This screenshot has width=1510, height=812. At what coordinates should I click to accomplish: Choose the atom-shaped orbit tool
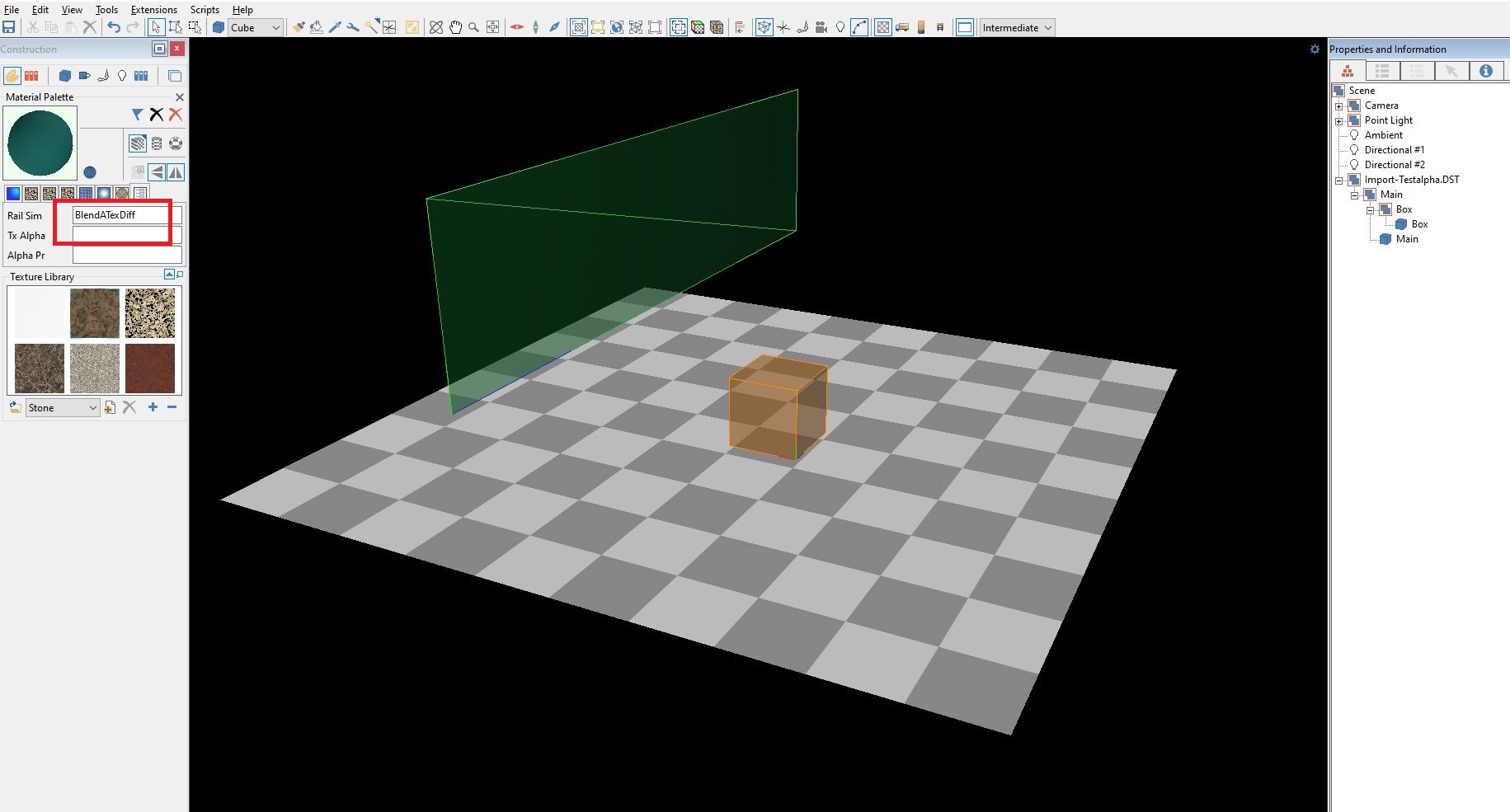pyautogui.click(x=436, y=27)
